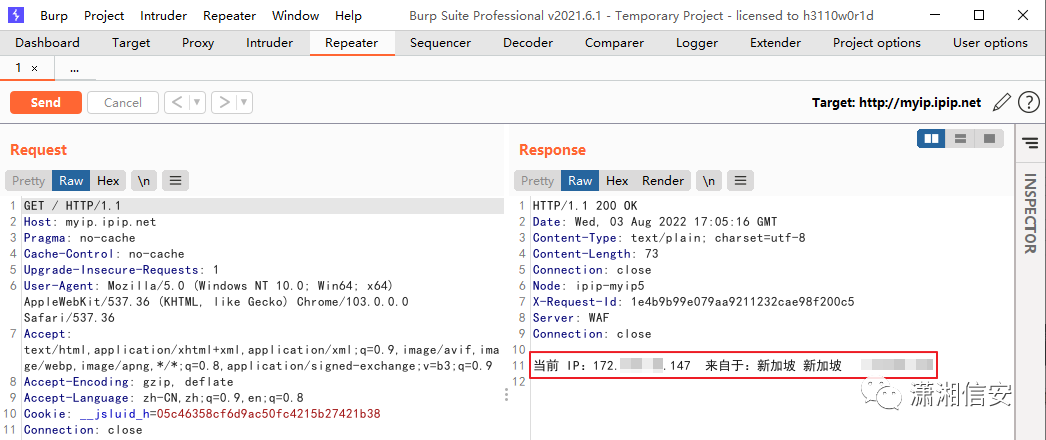Click the Content-Length: 73 response header
The image size is (1046, 440).
click(596, 254)
